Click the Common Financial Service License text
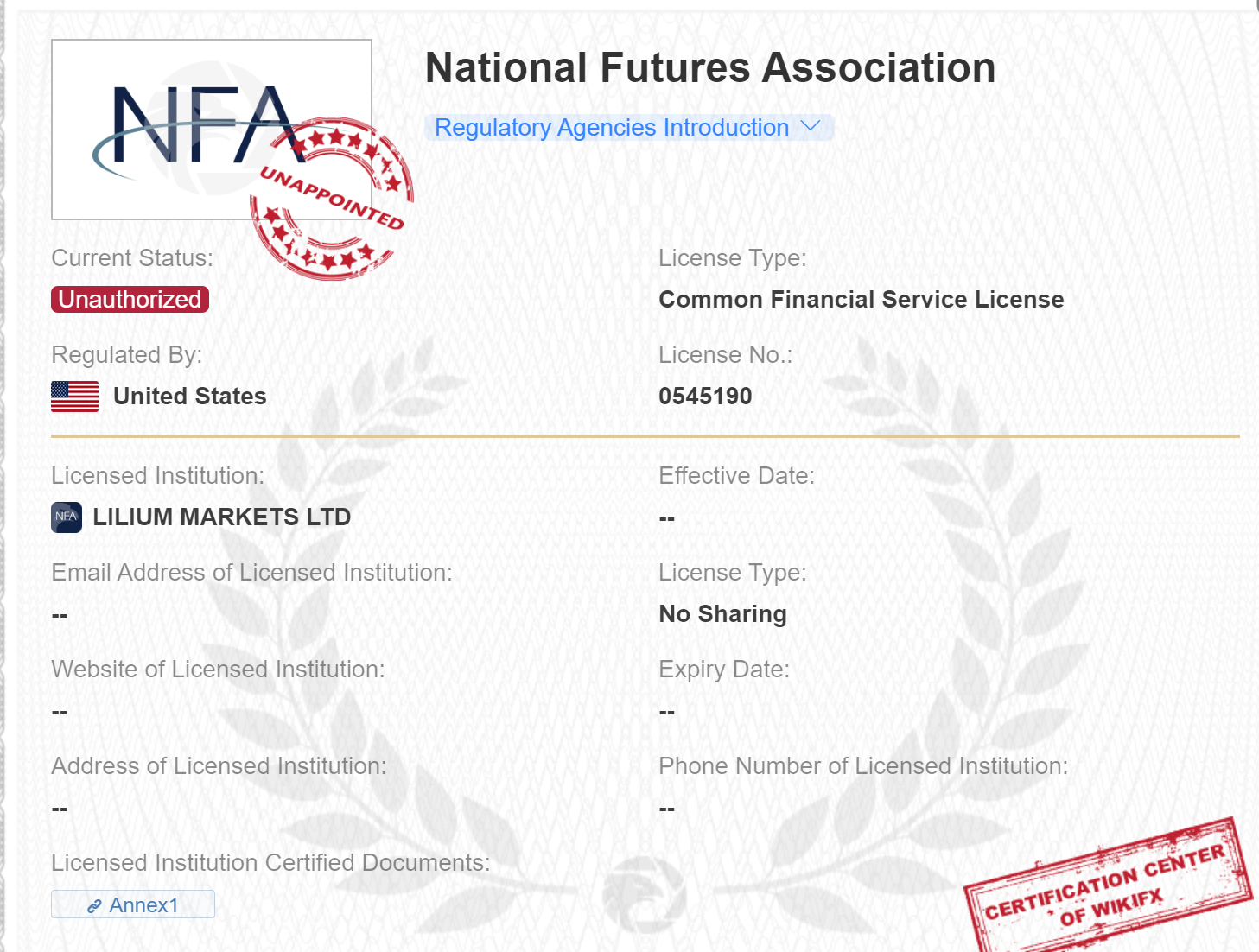 tap(862, 299)
